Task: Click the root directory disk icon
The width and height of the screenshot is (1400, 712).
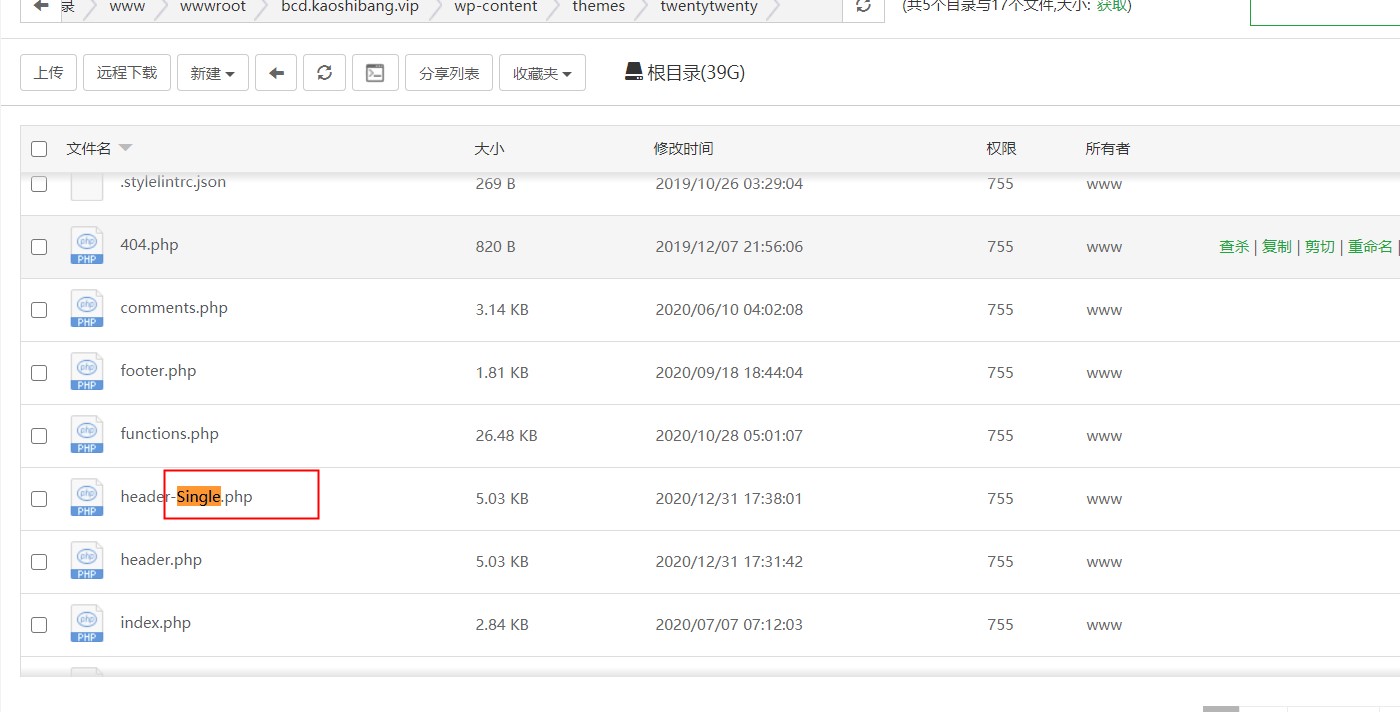Action: click(x=633, y=72)
